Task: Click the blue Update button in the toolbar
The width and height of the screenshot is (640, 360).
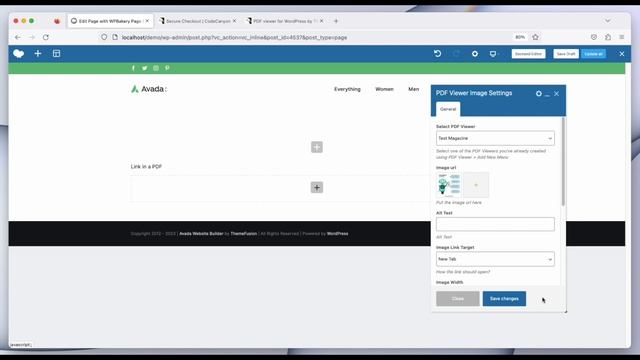Action: coord(593,54)
